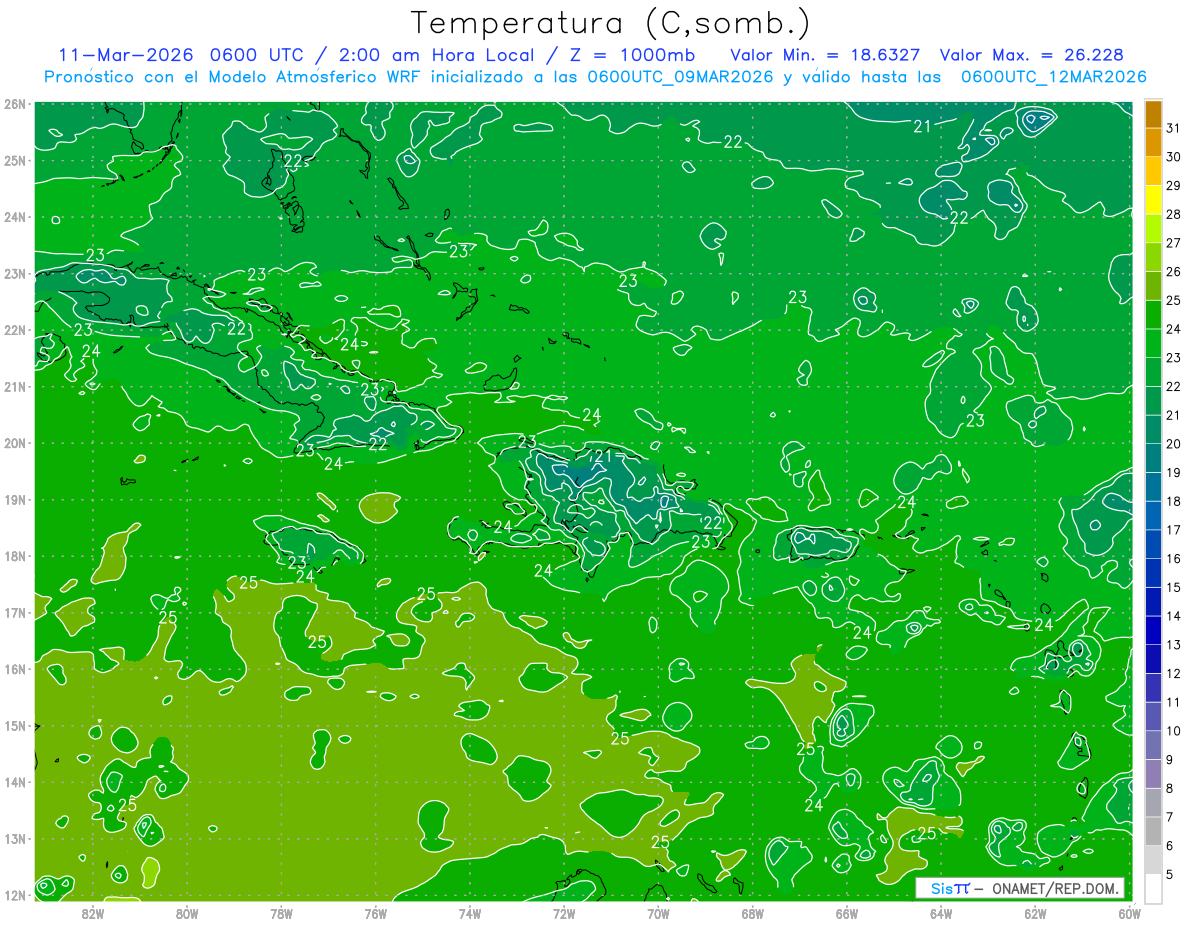Screen dimensions: 1200x927
Task: Click the color scale label '20'
Action: (x=1173, y=444)
